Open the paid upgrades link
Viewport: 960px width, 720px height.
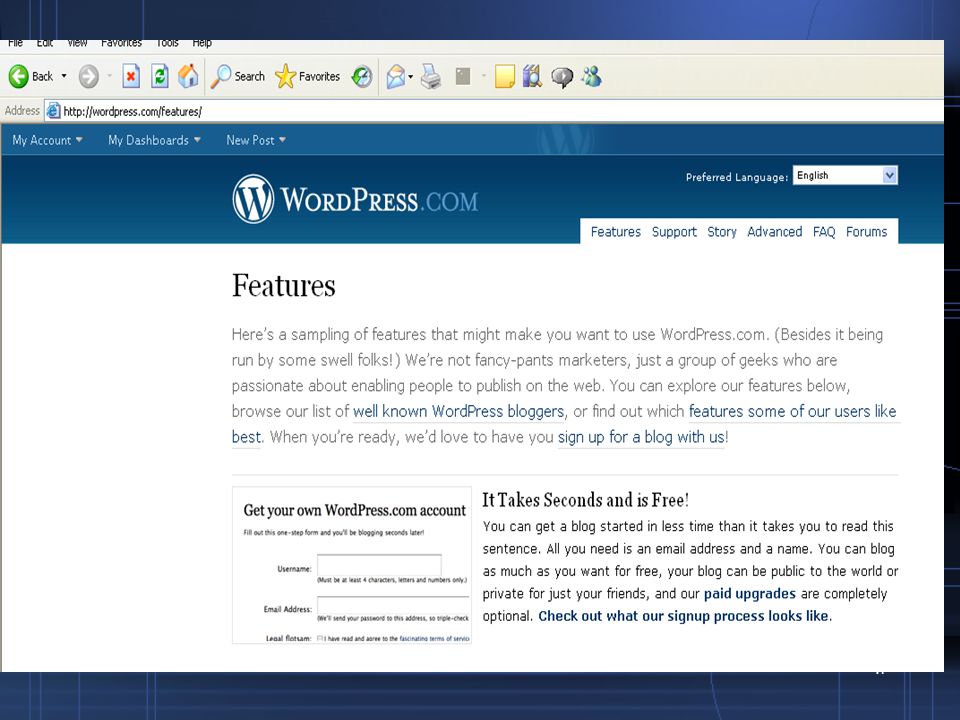click(749, 594)
